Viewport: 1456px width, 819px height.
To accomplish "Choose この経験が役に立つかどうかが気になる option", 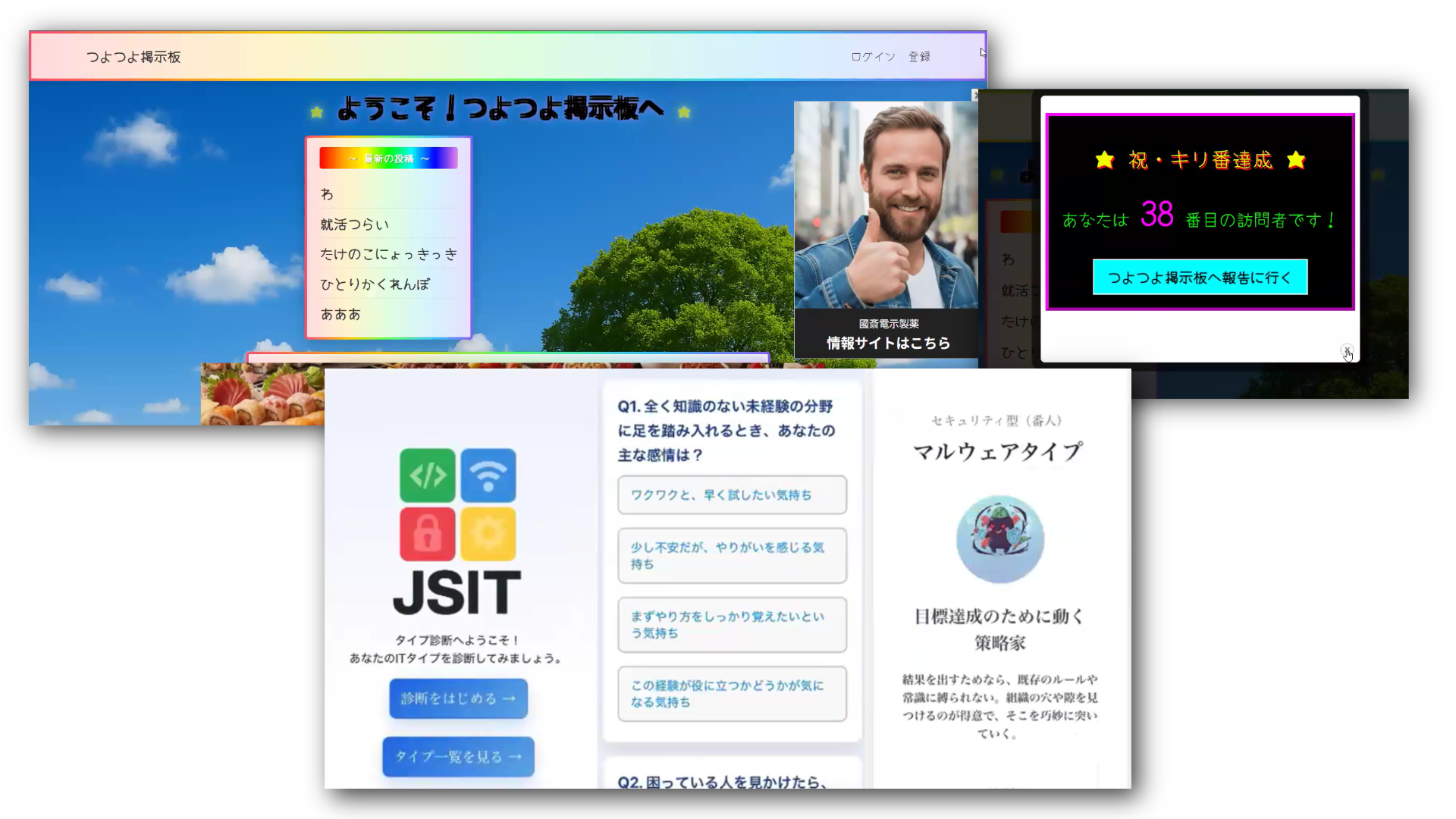I will [x=732, y=694].
